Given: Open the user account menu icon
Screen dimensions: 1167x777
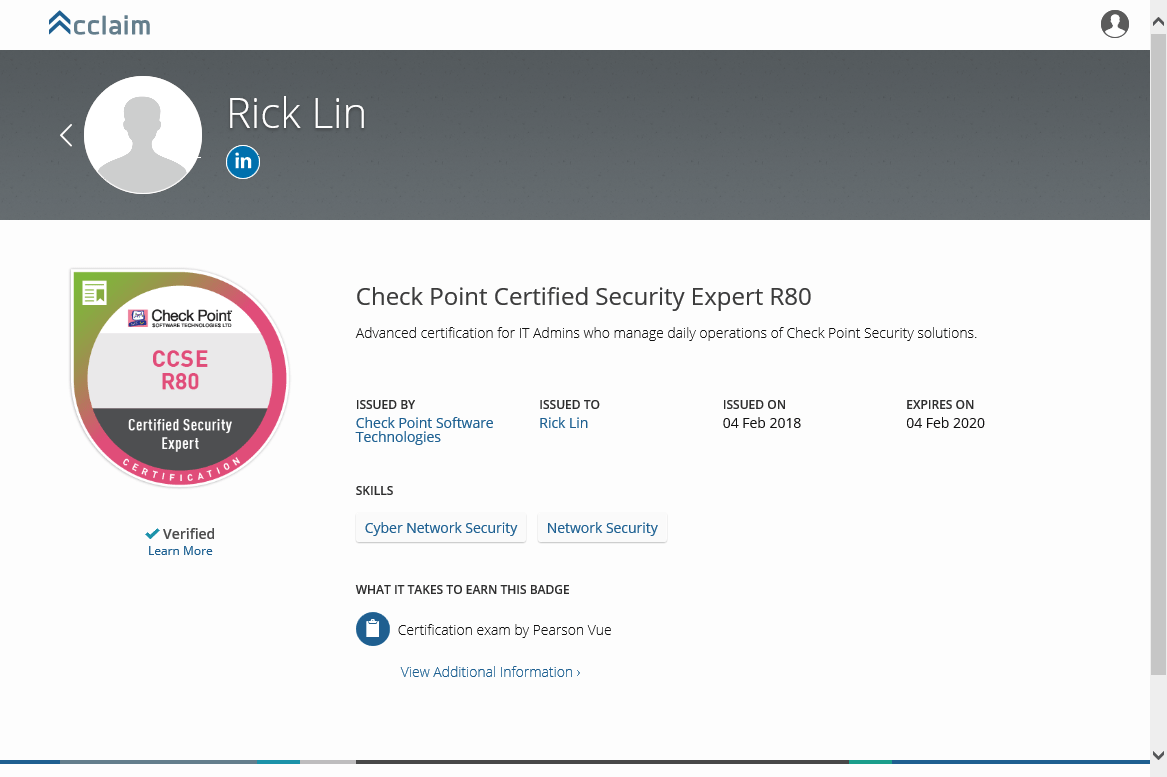Looking at the screenshot, I should (x=1115, y=24).
